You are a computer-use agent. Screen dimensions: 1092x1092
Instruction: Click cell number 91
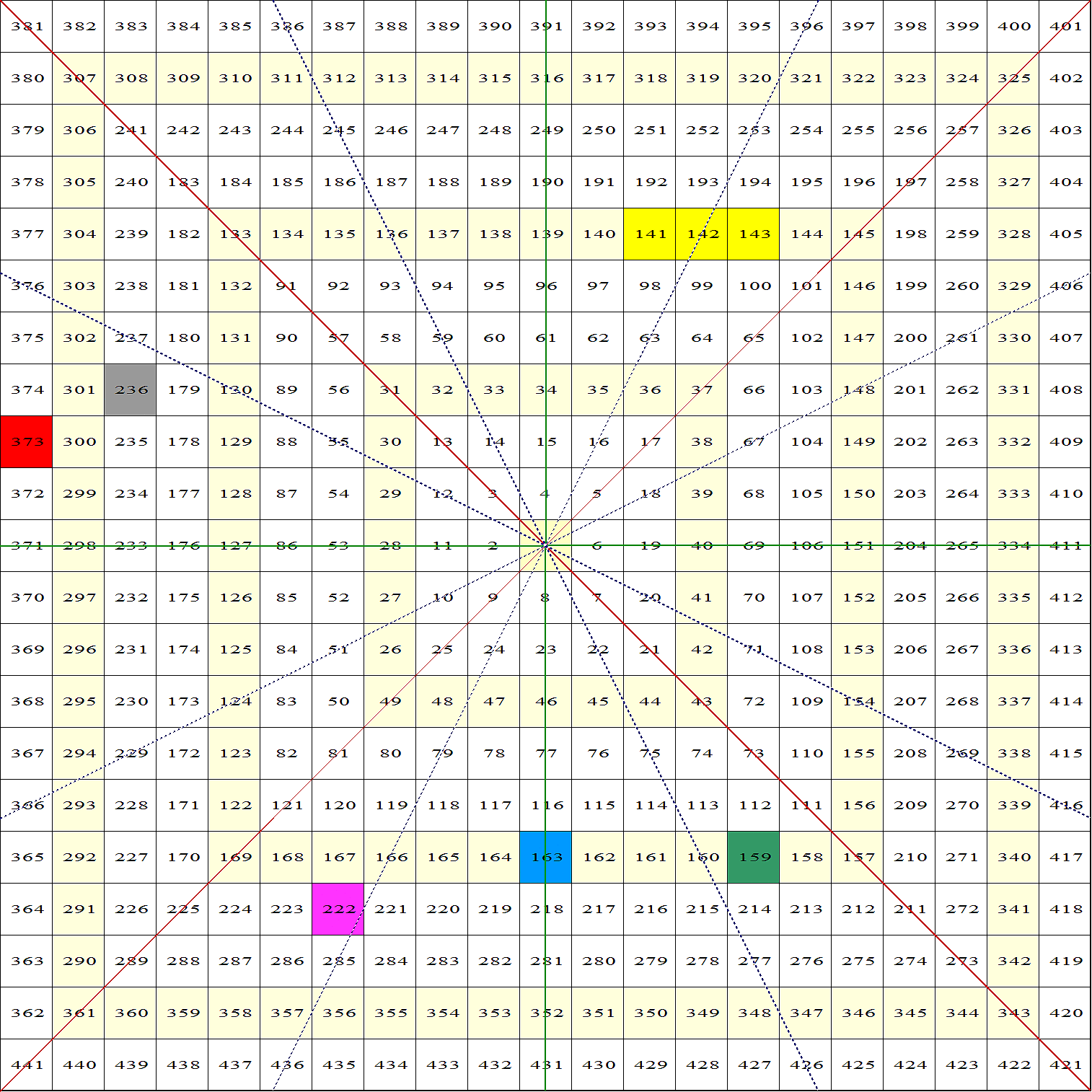click(x=286, y=286)
